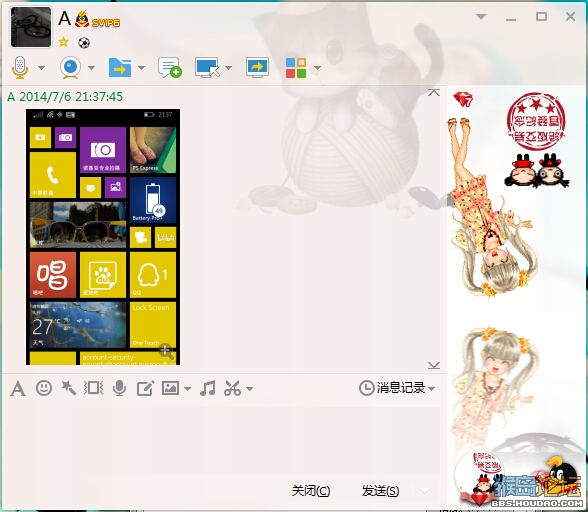This screenshot has height=512, width=588.
Task: Click the message timestamp A 2014/7/6 21:37:45
Action: [x=65, y=97]
